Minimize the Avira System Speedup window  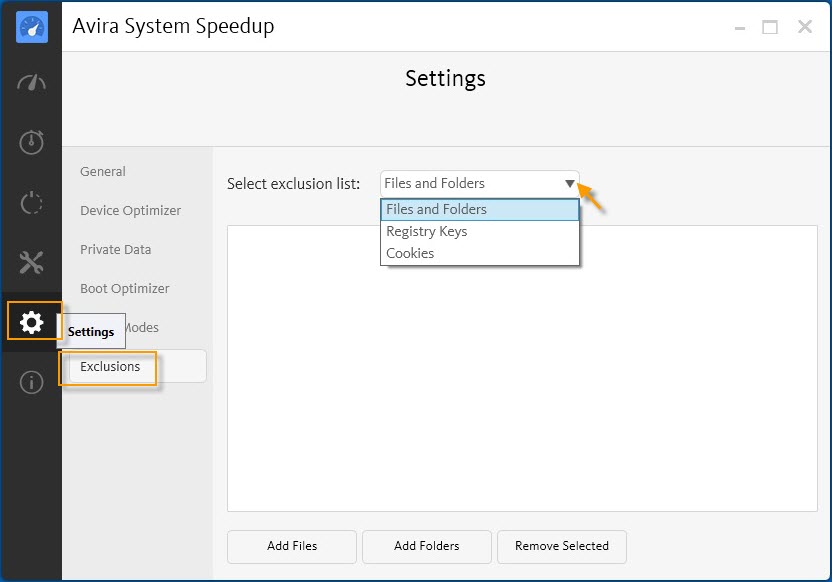pos(740,28)
